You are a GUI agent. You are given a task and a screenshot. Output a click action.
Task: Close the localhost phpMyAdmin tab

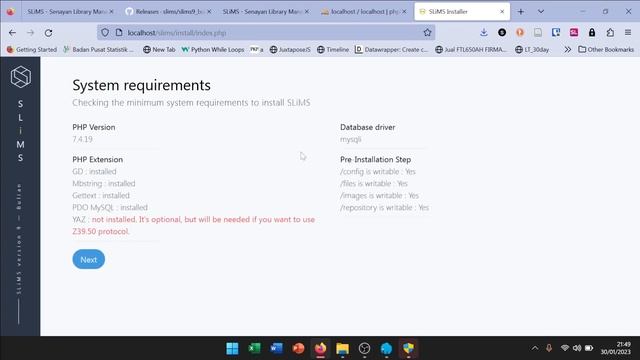(x=404, y=11)
